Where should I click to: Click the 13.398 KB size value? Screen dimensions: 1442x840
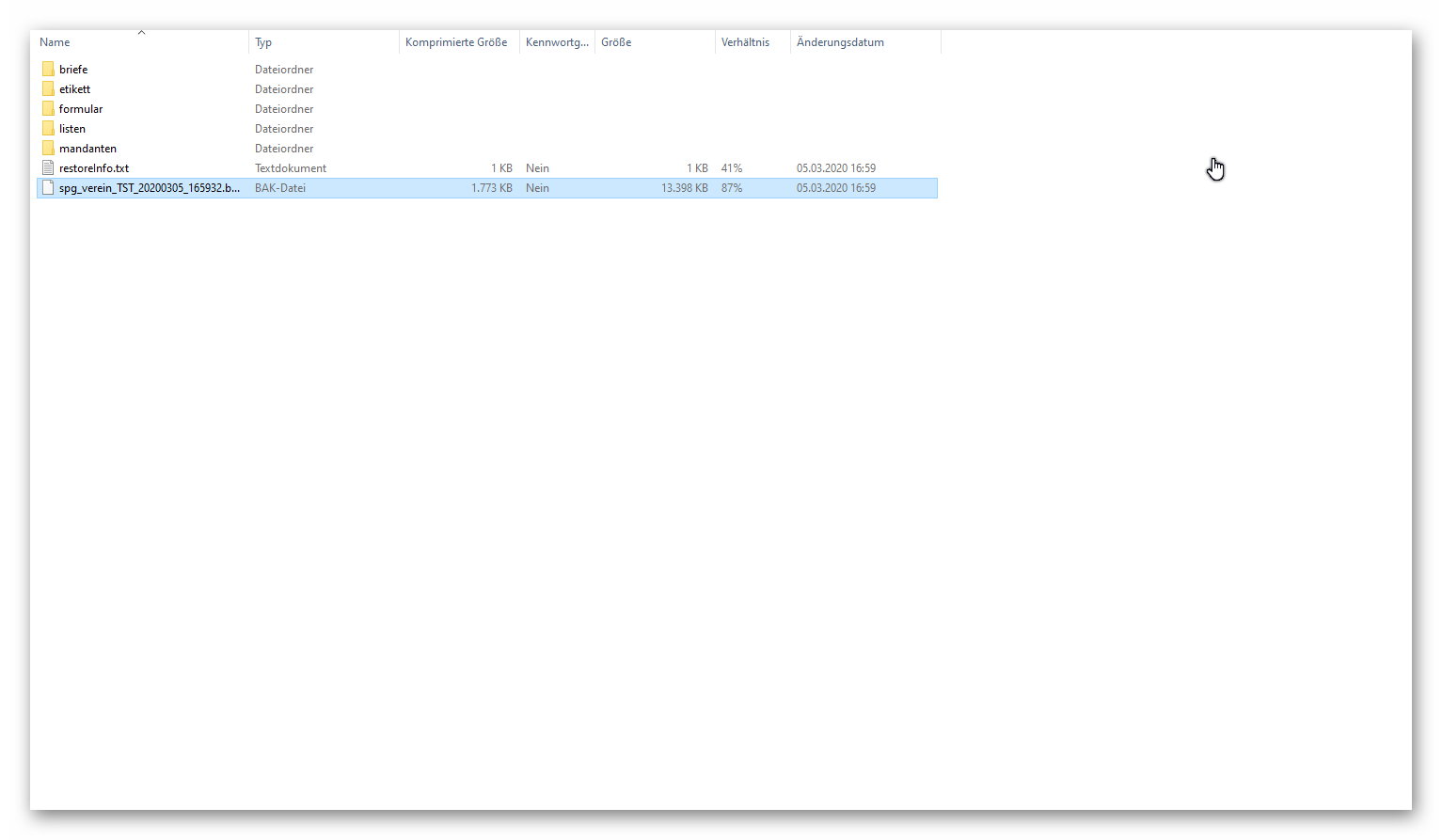coord(685,188)
